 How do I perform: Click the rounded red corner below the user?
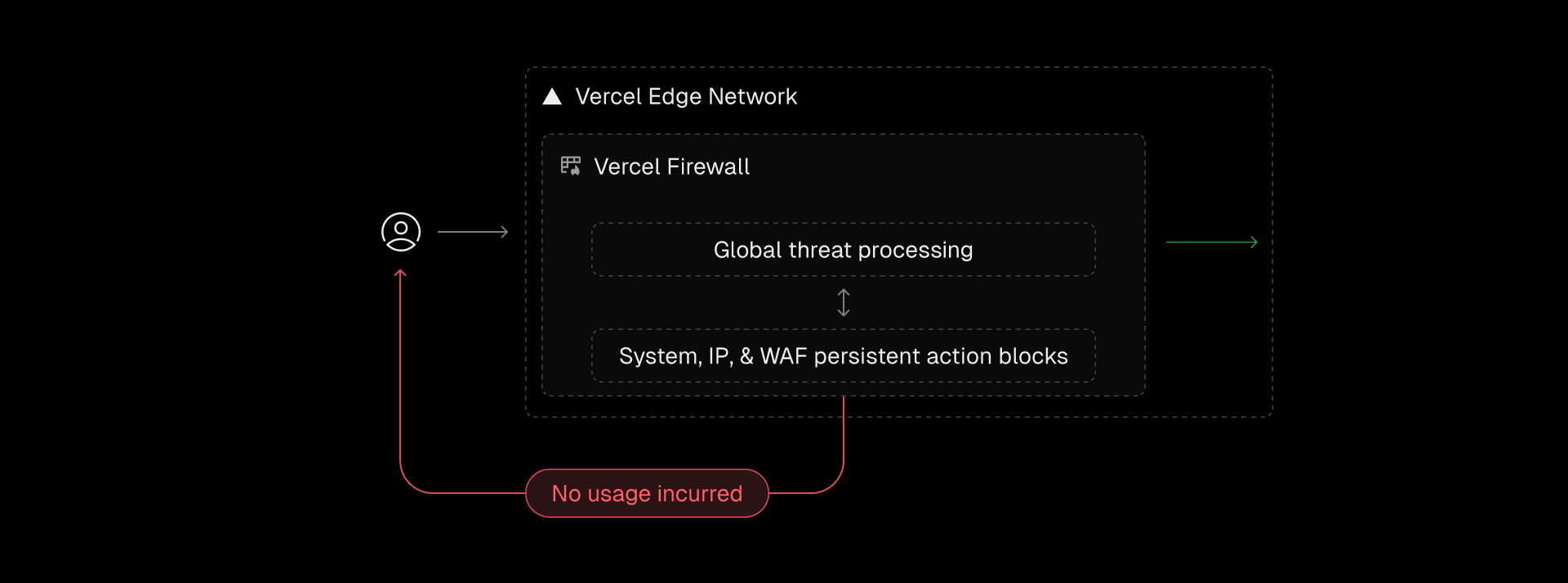click(x=407, y=483)
